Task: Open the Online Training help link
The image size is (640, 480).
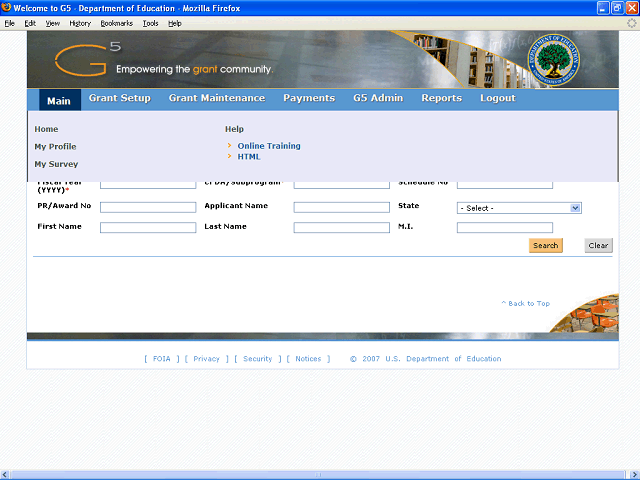Action: pos(269,146)
